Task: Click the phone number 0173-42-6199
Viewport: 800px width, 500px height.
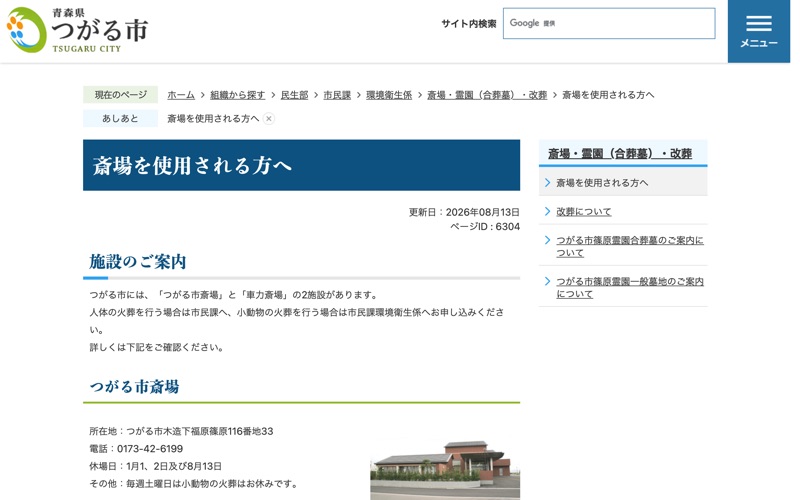Action: tap(150, 449)
